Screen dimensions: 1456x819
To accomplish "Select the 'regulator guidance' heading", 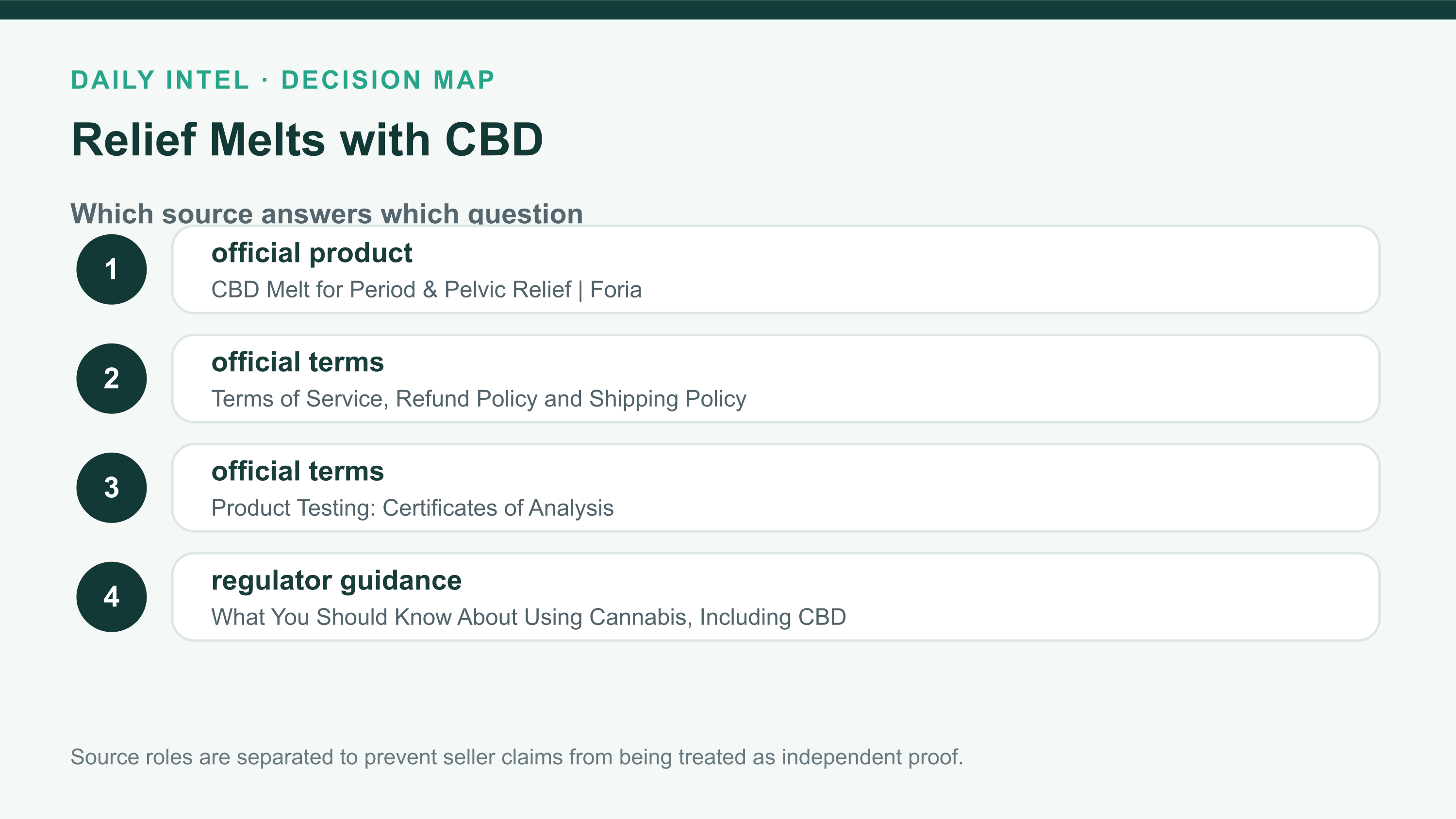I will [x=336, y=581].
